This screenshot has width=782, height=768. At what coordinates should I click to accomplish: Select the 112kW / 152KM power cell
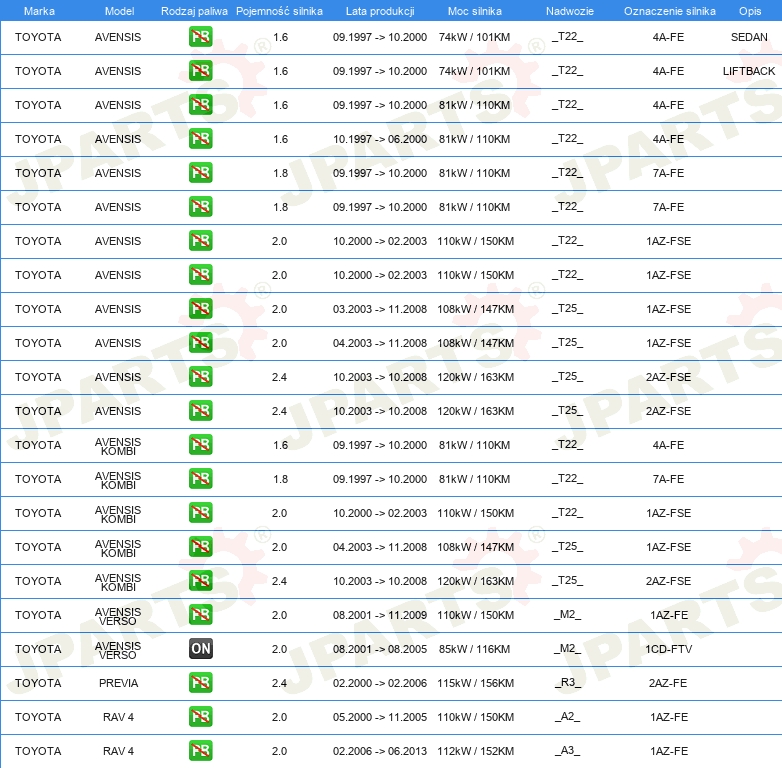[x=475, y=751]
